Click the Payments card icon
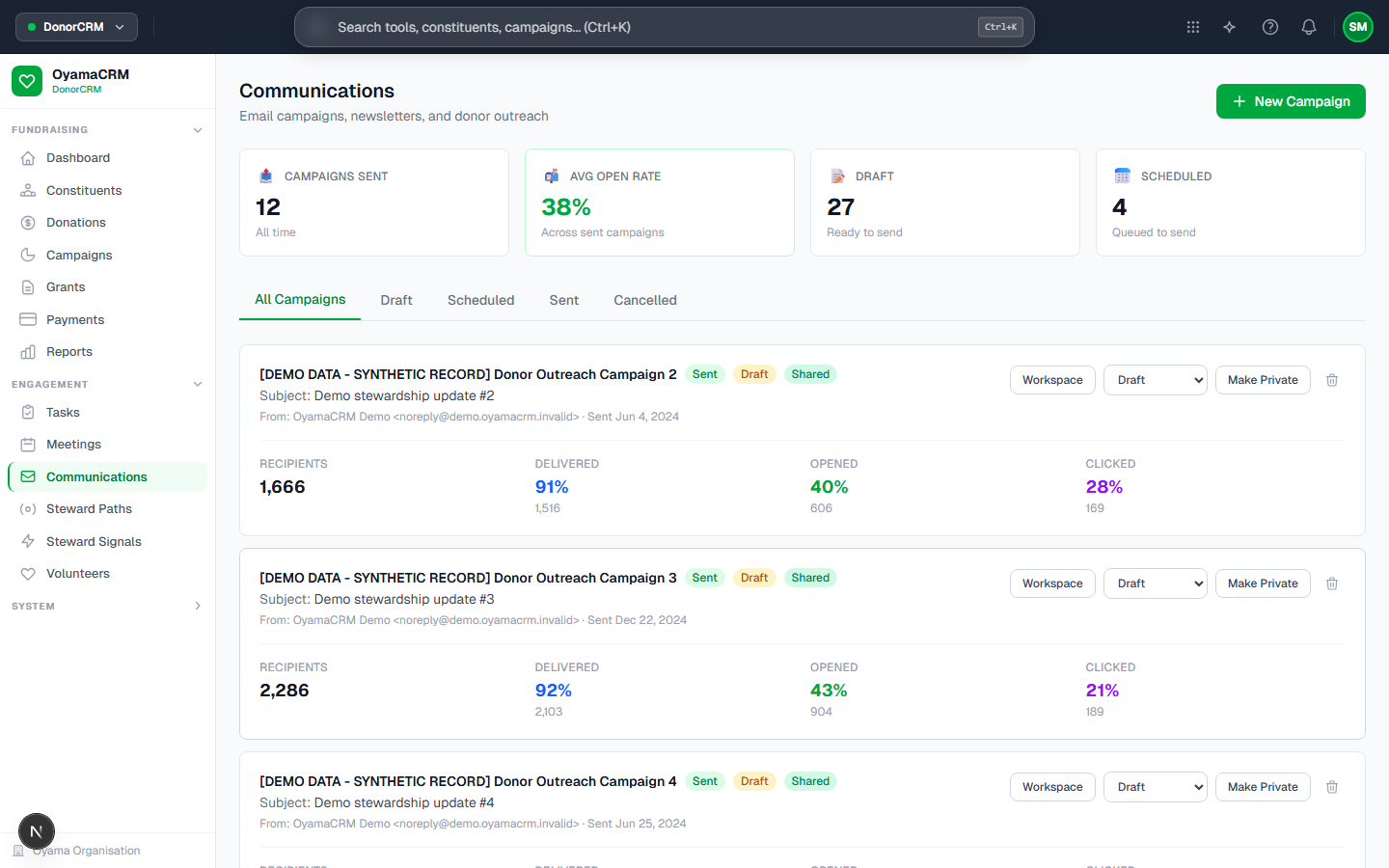1389x868 pixels. click(x=28, y=320)
